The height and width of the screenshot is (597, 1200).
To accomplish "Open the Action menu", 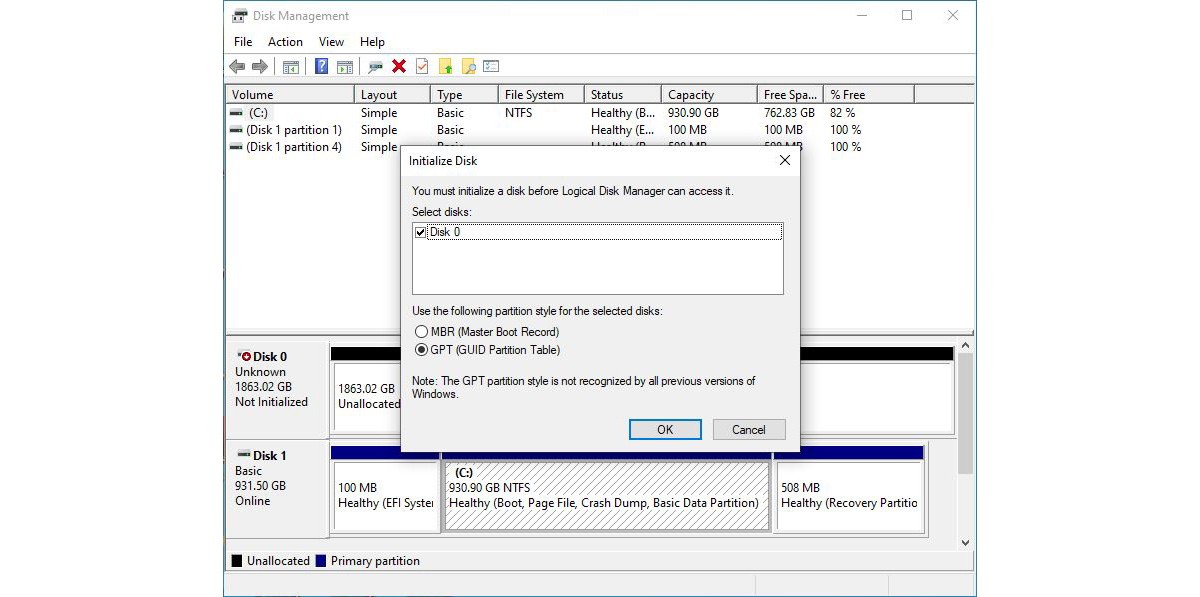I will tap(285, 42).
